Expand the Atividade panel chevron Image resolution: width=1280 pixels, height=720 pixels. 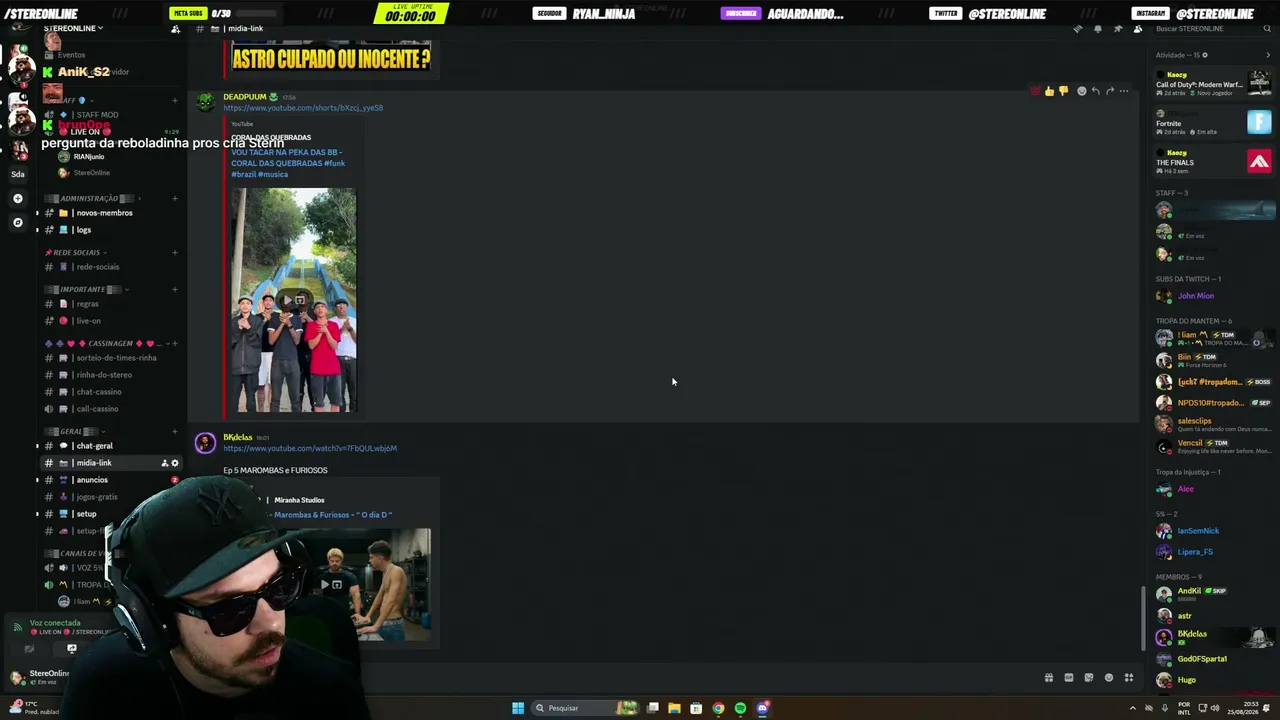pos(1268,55)
